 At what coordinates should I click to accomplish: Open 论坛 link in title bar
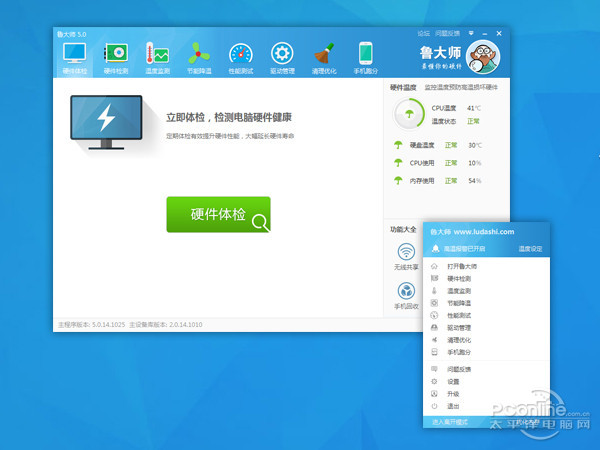(424, 34)
